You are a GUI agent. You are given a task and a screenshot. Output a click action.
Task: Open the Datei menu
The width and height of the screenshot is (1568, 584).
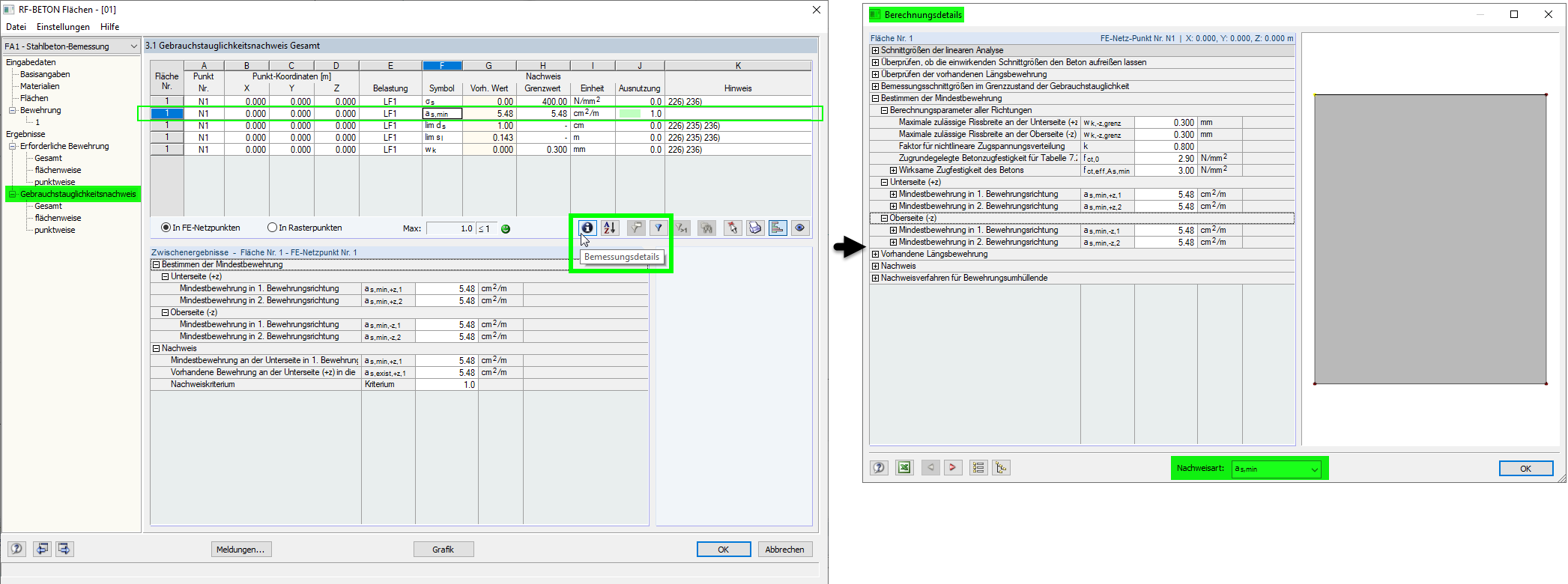16,27
